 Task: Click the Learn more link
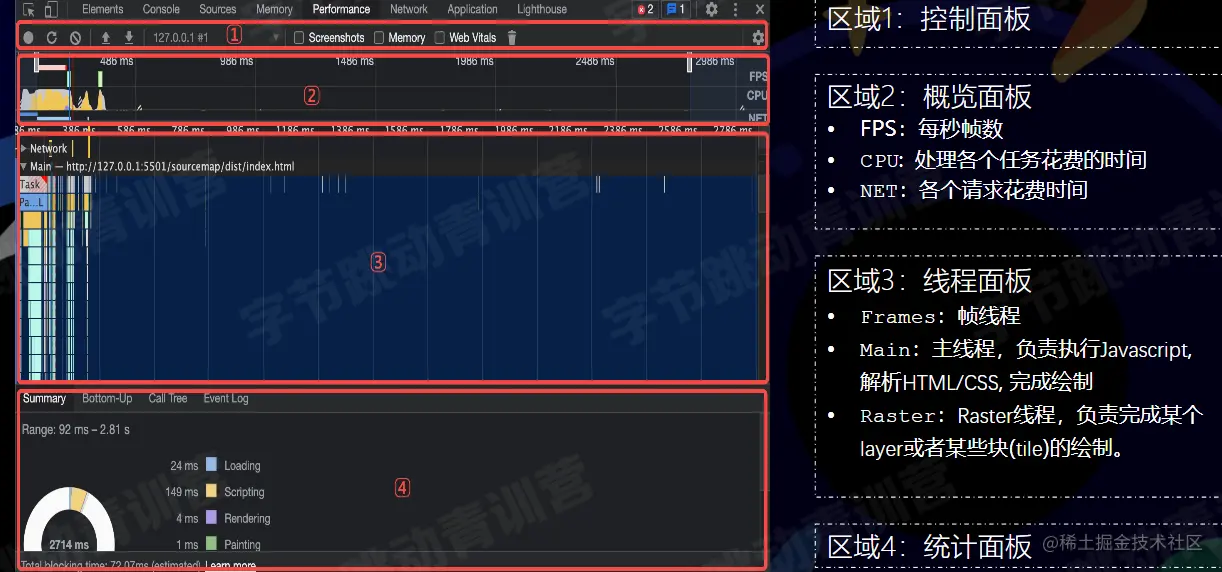[x=231, y=565]
